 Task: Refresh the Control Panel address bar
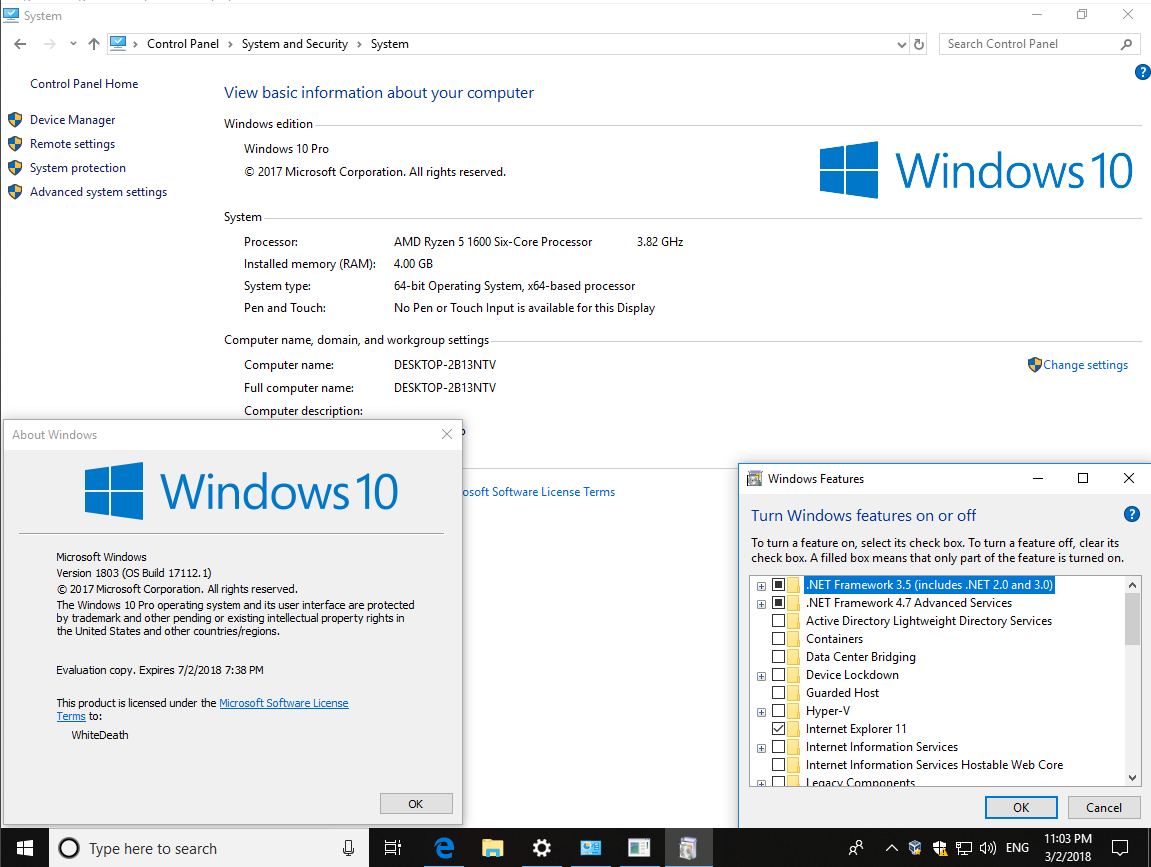(x=918, y=44)
